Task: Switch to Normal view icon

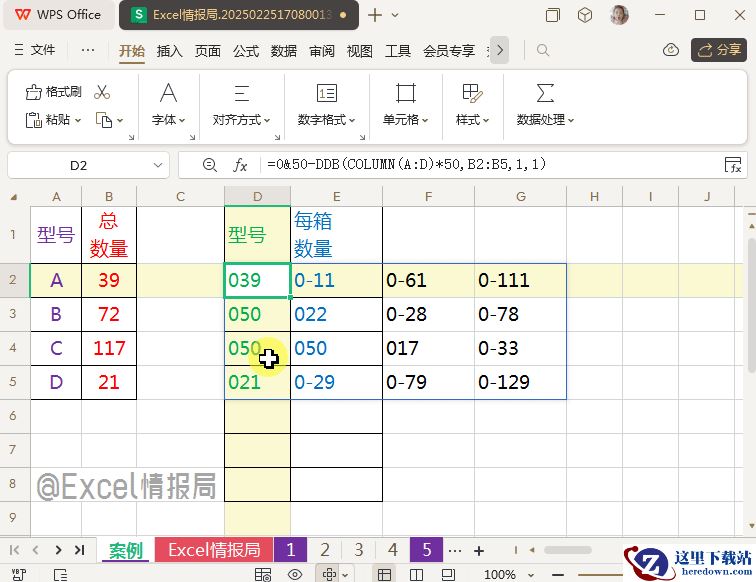Action: click(384, 574)
